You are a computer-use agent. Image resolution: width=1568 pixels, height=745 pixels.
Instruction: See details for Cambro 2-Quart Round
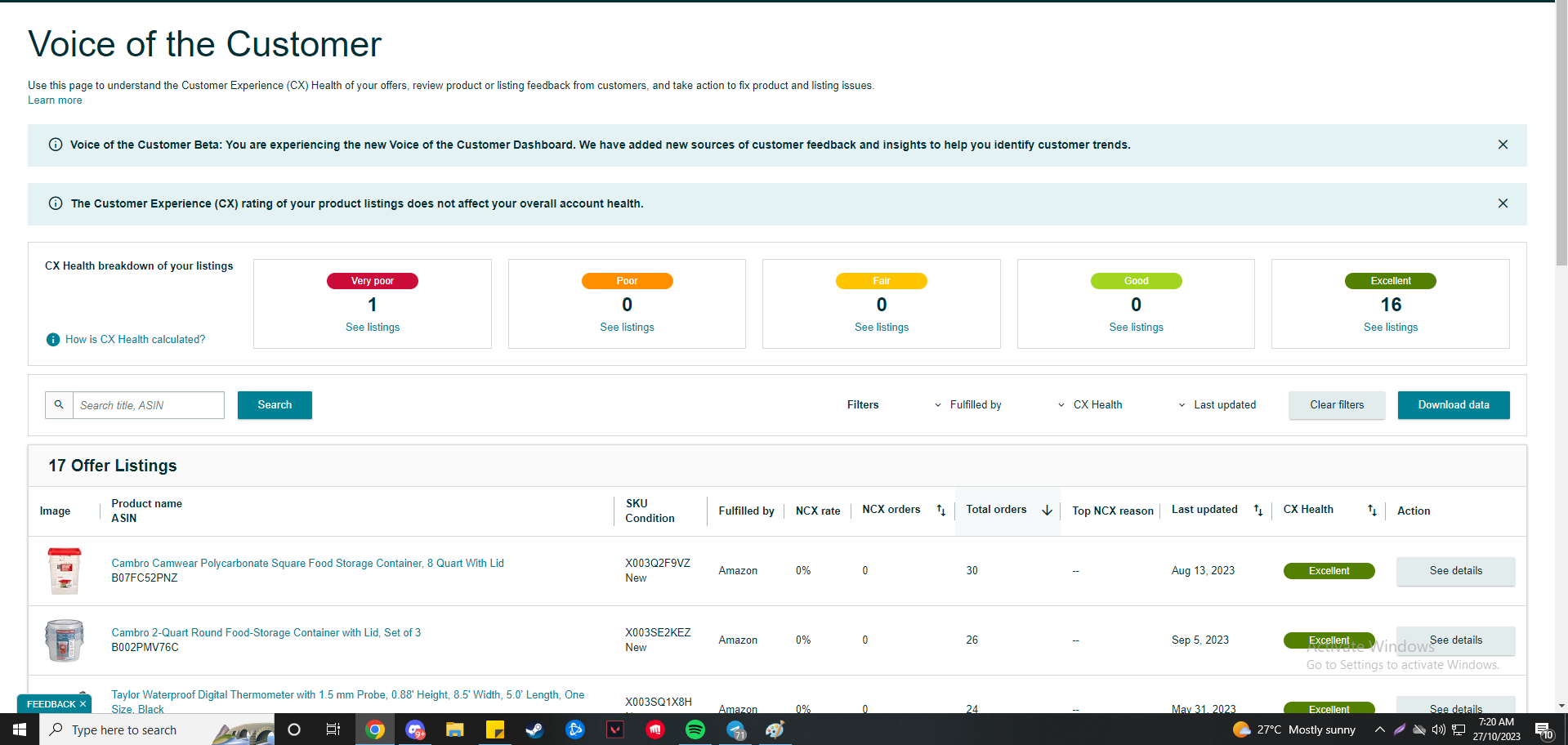coord(1455,640)
